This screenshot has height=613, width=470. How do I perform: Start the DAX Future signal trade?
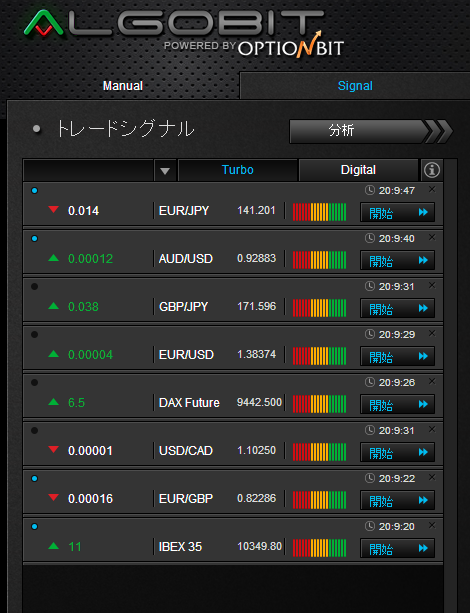point(397,404)
